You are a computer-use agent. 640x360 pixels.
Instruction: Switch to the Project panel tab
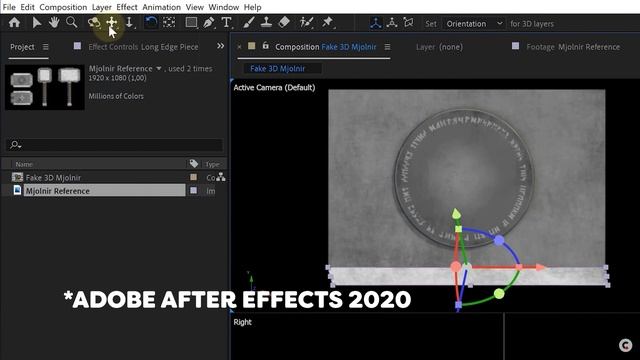coord(22,47)
